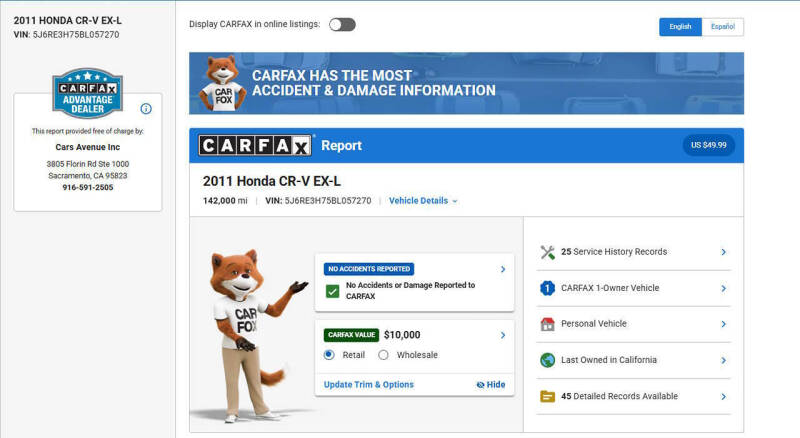
Task: Hide the CARFAX value section
Action: [491, 384]
